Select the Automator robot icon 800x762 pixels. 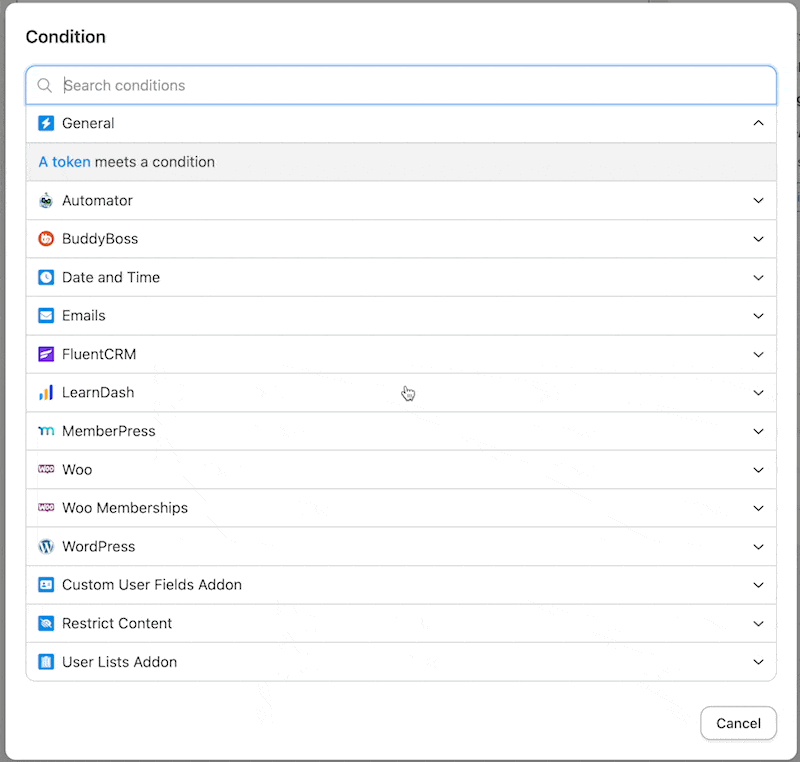[x=47, y=200]
